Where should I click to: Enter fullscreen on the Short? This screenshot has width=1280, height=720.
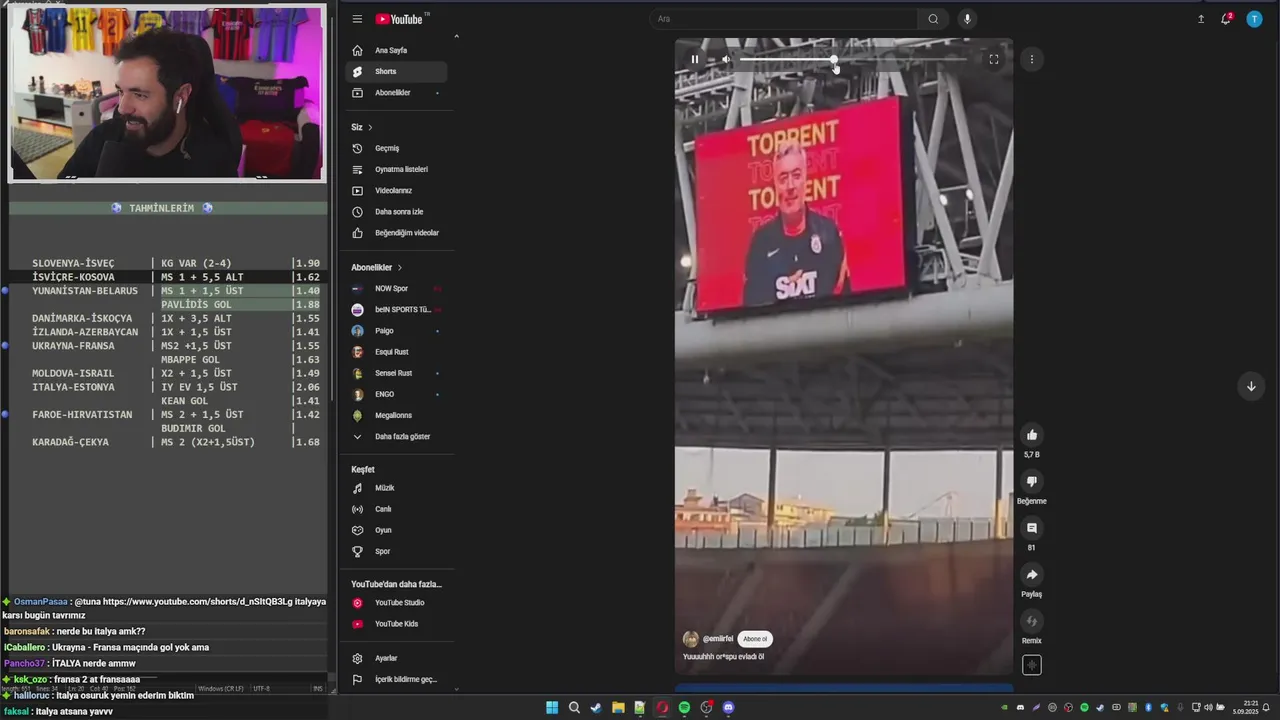click(994, 59)
